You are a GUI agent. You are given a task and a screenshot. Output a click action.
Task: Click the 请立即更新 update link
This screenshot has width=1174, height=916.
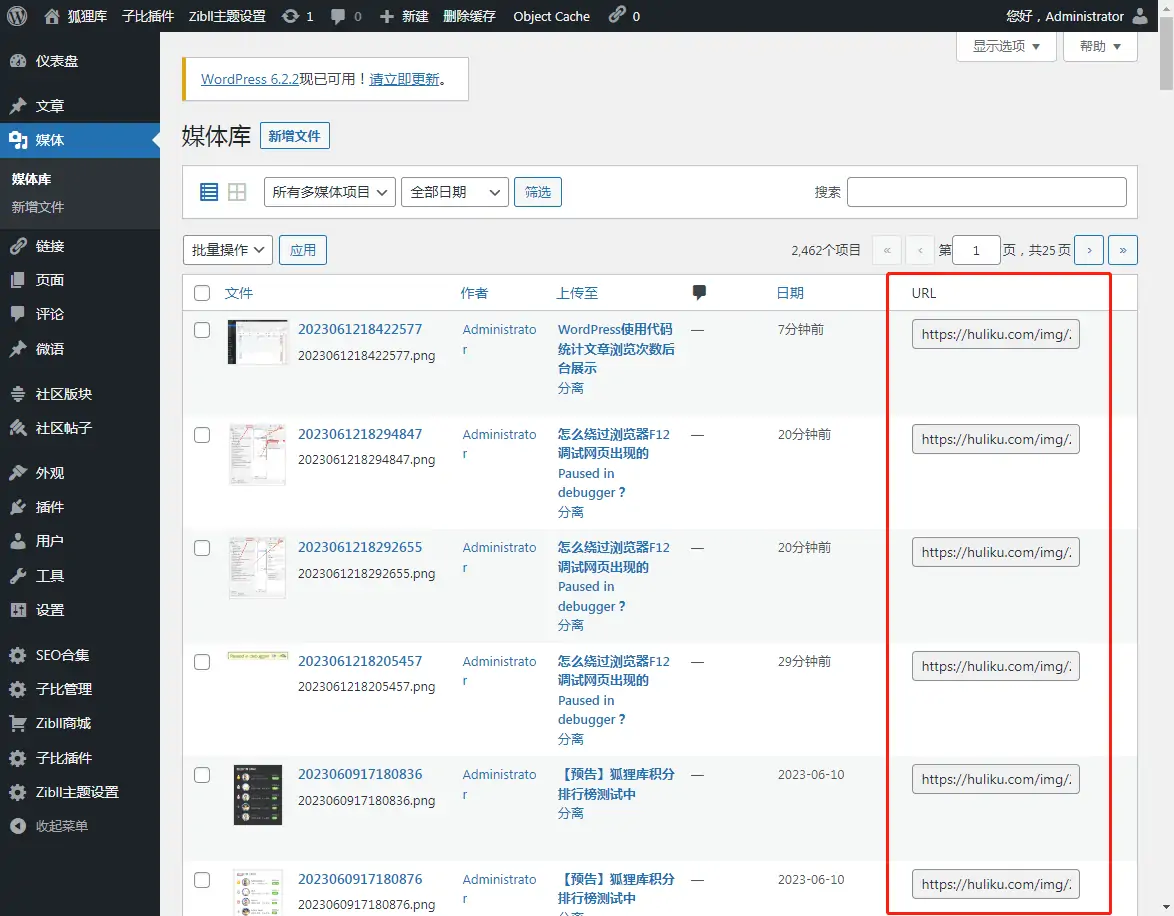pyautogui.click(x=405, y=79)
